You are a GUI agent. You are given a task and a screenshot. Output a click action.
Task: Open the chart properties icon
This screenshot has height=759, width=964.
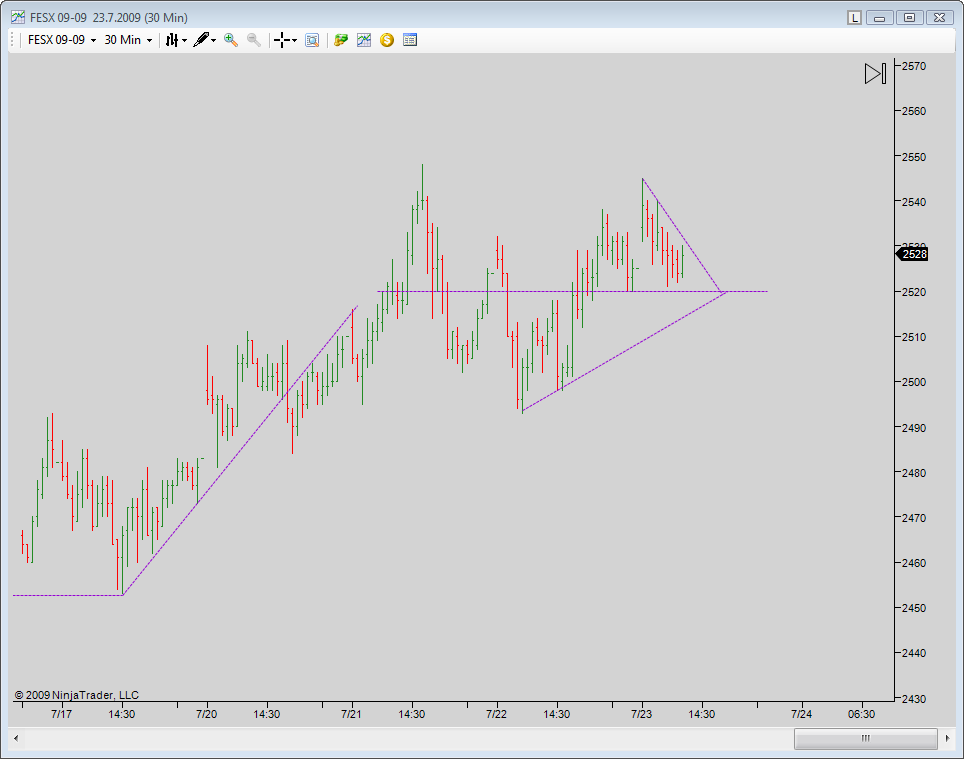[410, 40]
